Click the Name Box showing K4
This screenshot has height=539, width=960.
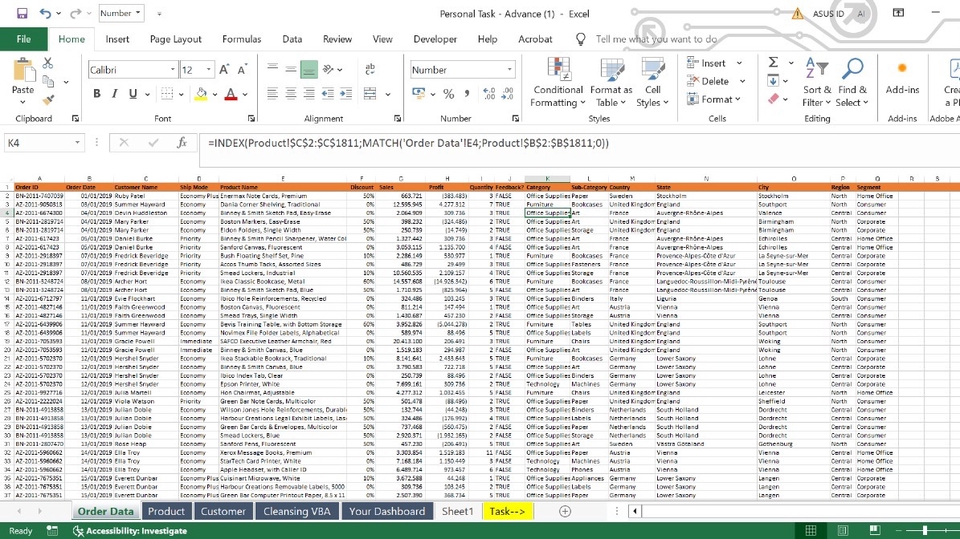coord(44,143)
